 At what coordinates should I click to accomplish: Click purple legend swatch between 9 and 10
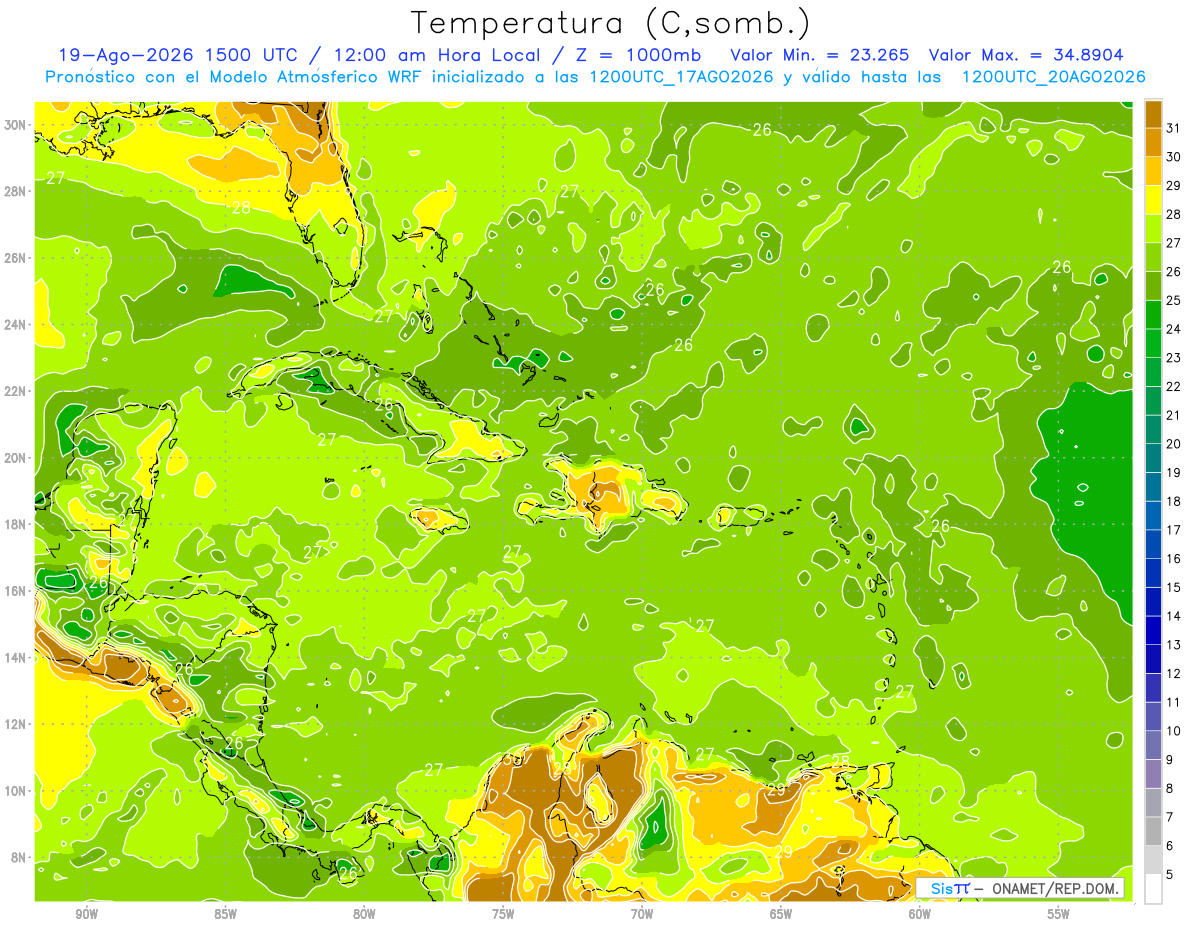coord(1153,746)
